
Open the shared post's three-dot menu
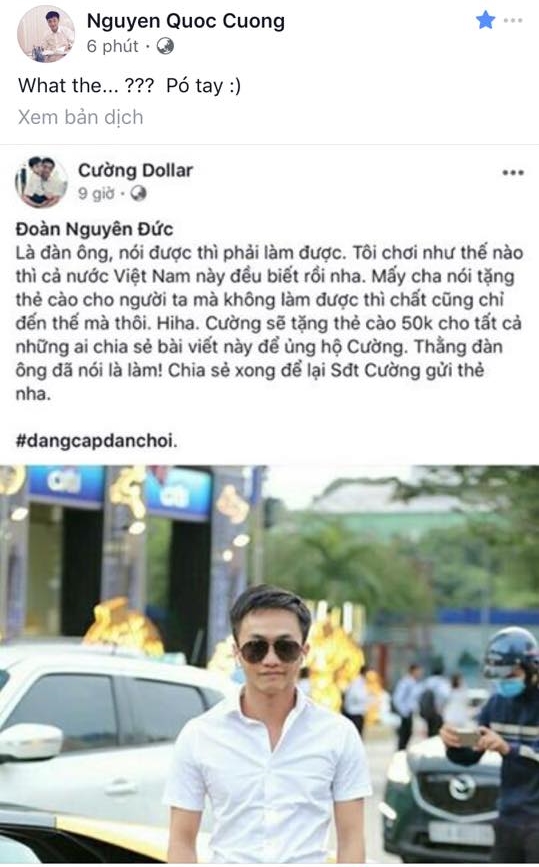tap(512, 173)
